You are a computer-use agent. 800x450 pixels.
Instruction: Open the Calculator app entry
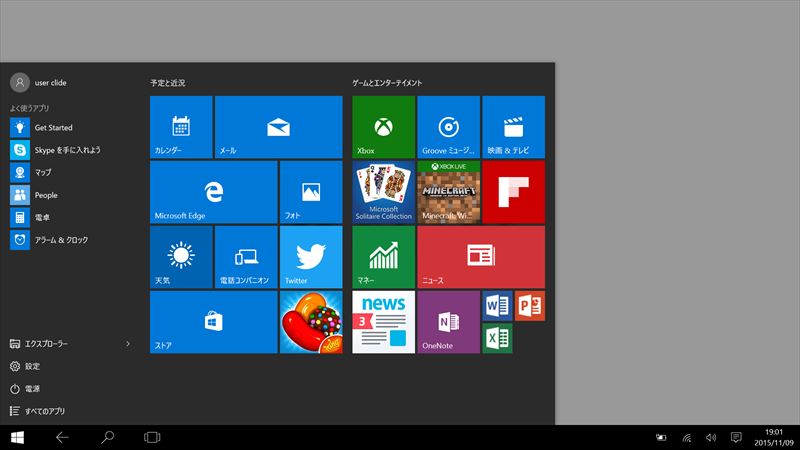[70, 217]
